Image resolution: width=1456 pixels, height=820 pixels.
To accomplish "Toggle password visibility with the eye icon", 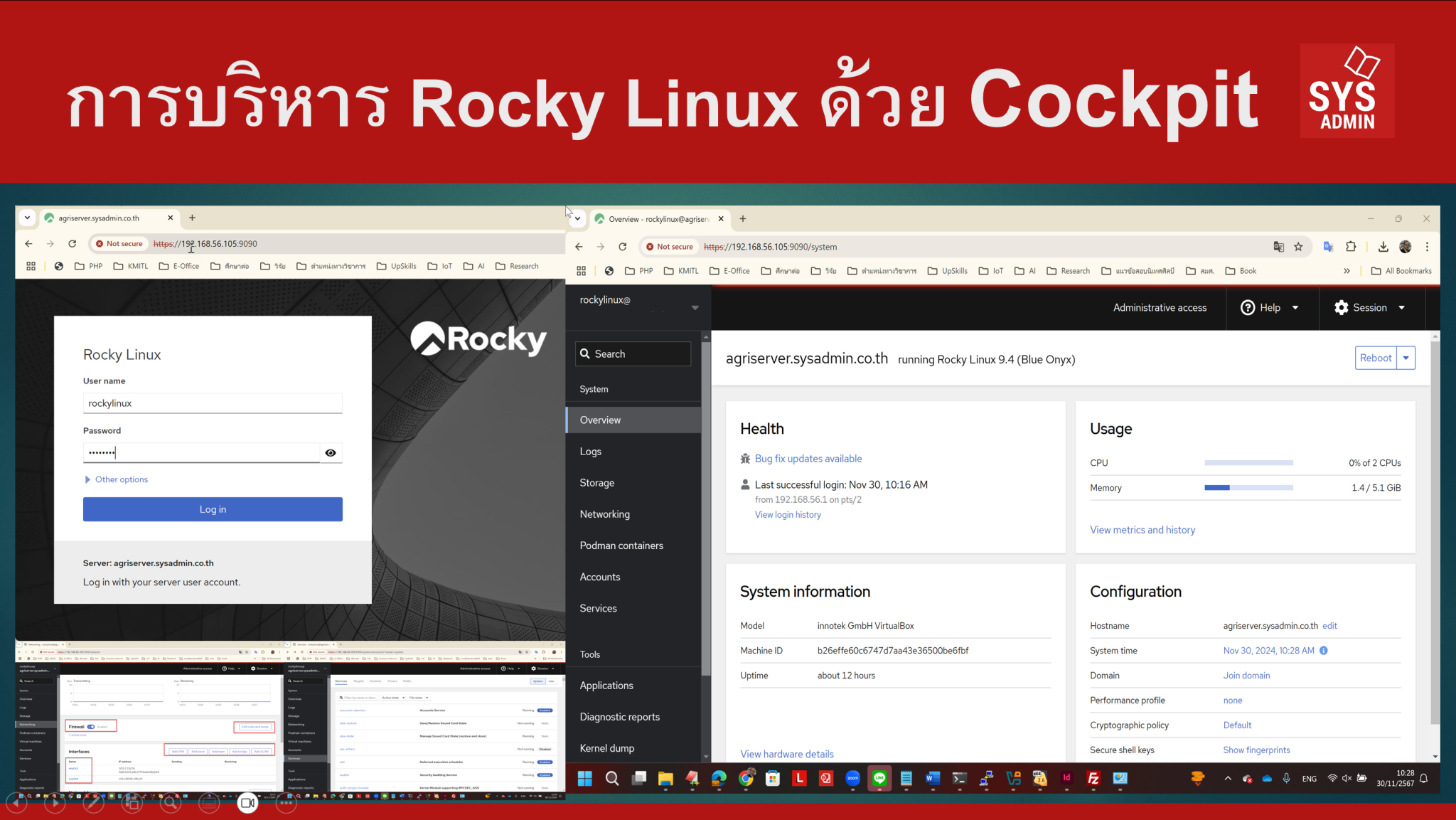I will point(331,453).
